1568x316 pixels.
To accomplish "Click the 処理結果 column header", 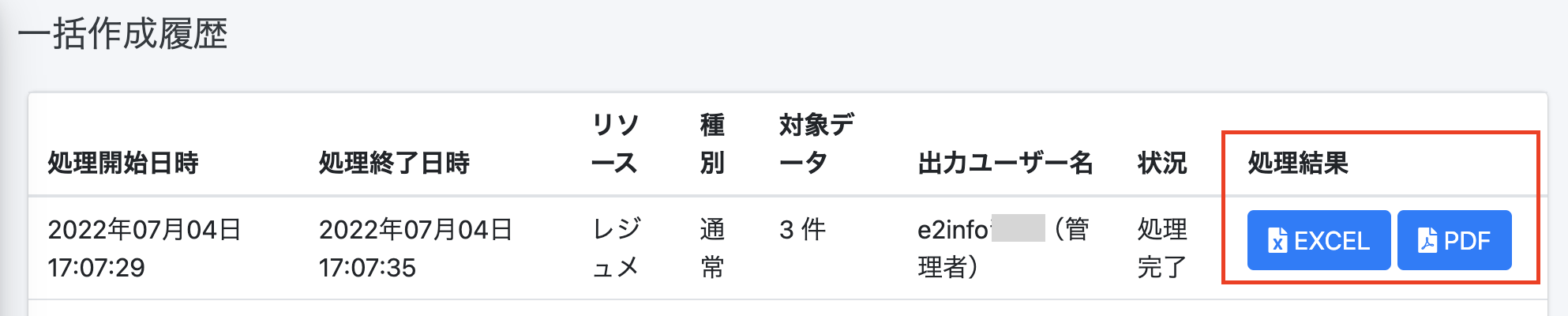I will click(1298, 163).
